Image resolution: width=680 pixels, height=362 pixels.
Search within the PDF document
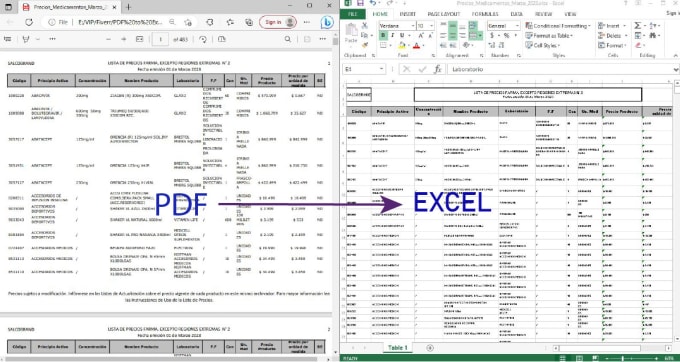(x=288, y=39)
